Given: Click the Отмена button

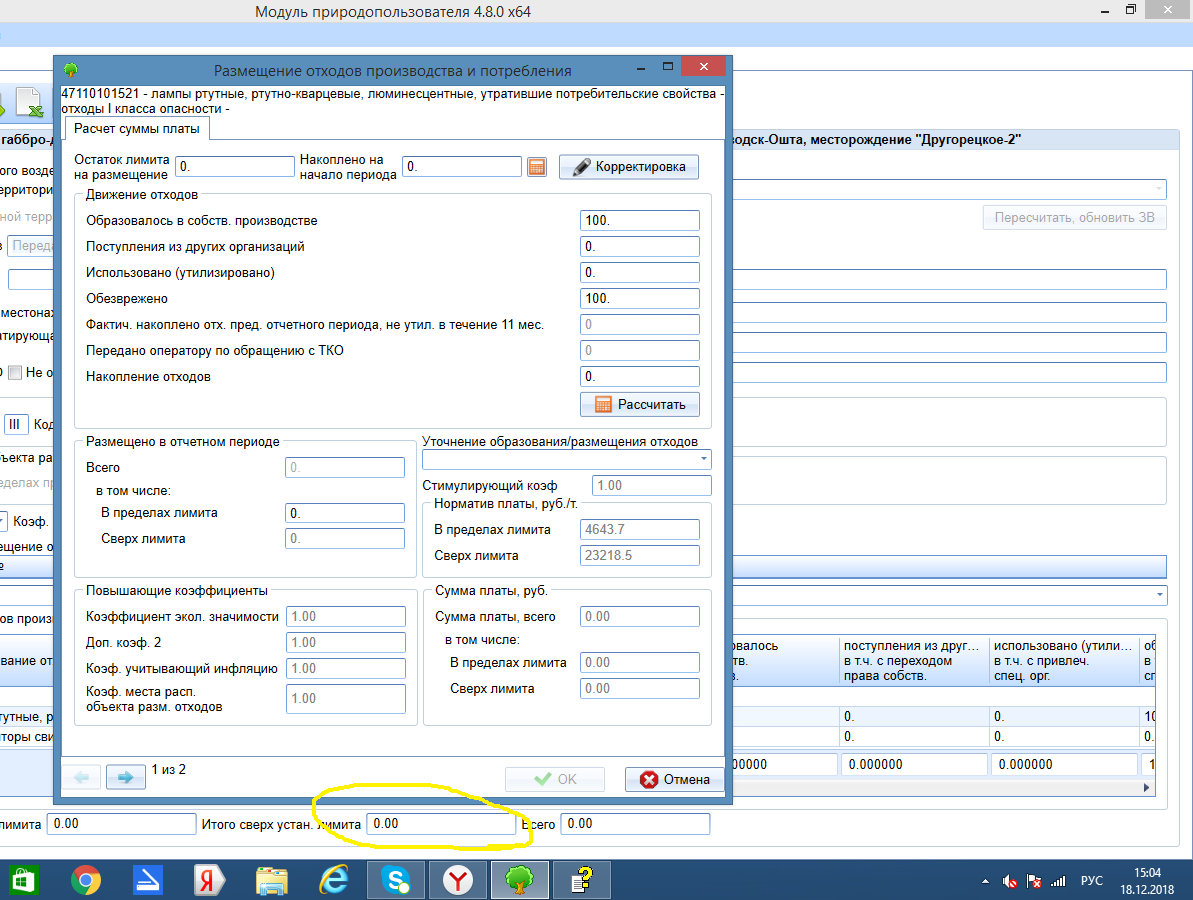Looking at the screenshot, I should point(674,779).
